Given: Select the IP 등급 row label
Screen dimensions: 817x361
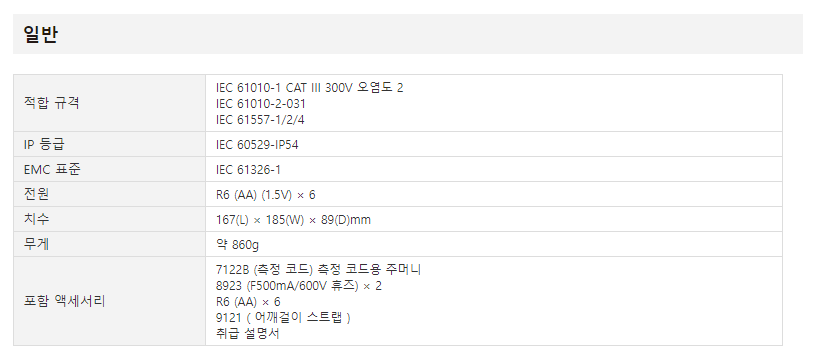Looking at the screenshot, I should point(44,144).
